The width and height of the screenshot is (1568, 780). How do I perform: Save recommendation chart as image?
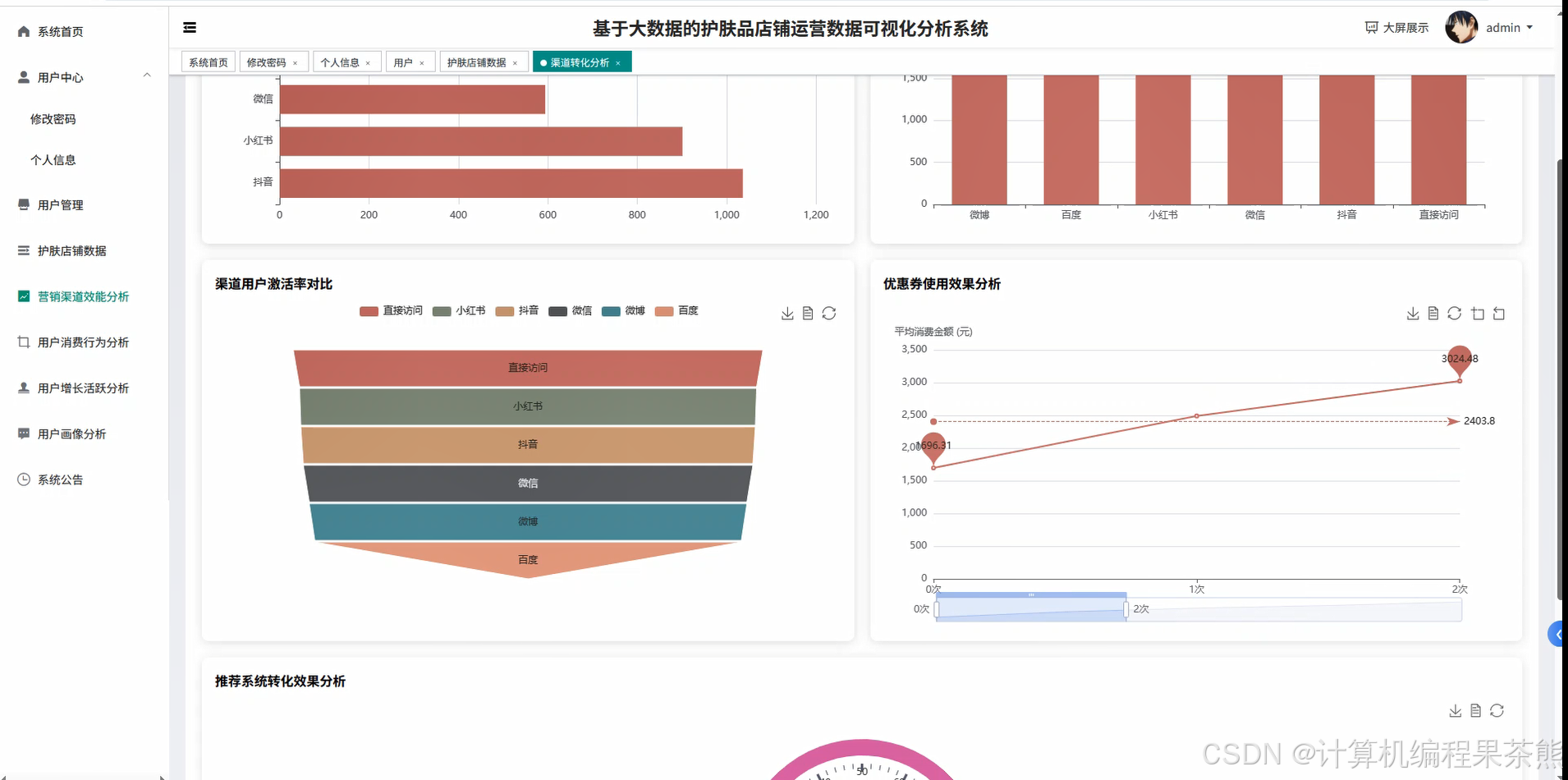[1456, 711]
